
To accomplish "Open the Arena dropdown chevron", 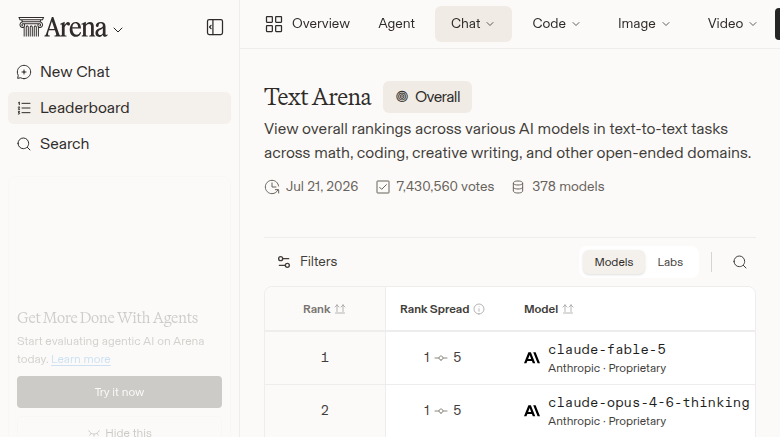I will 118,30.
